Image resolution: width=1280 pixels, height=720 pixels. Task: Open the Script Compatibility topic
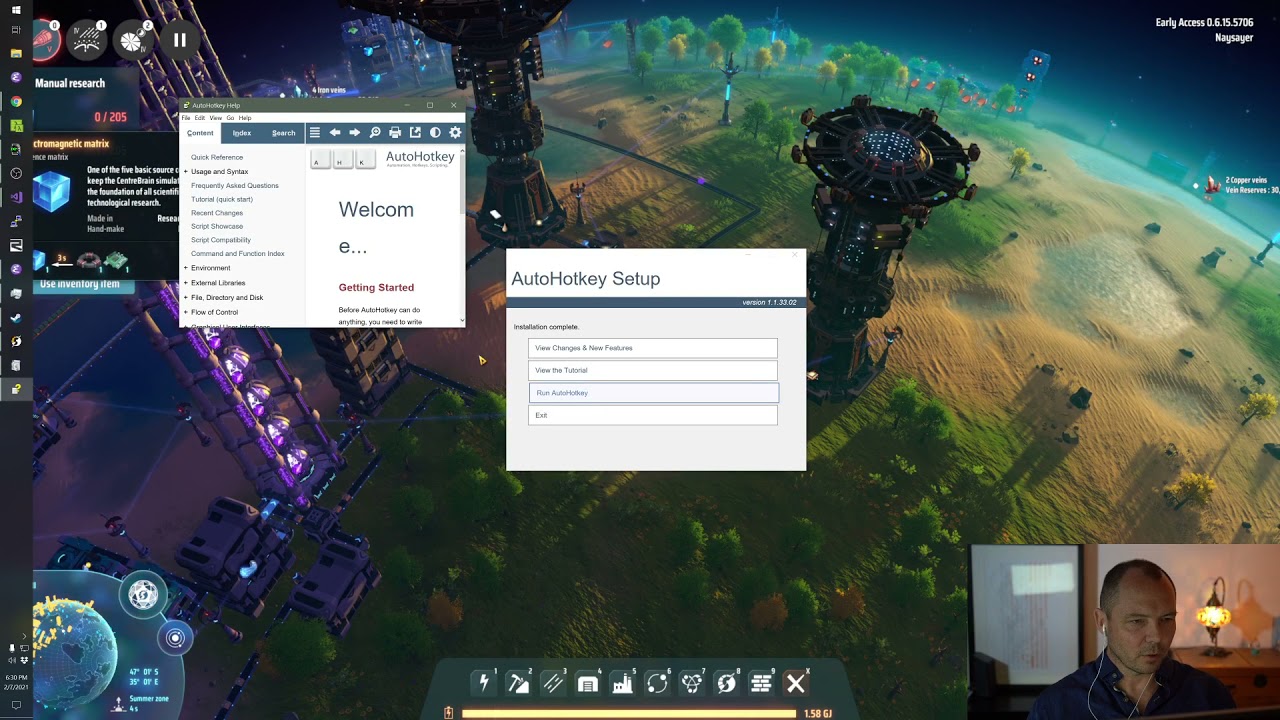(221, 240)
